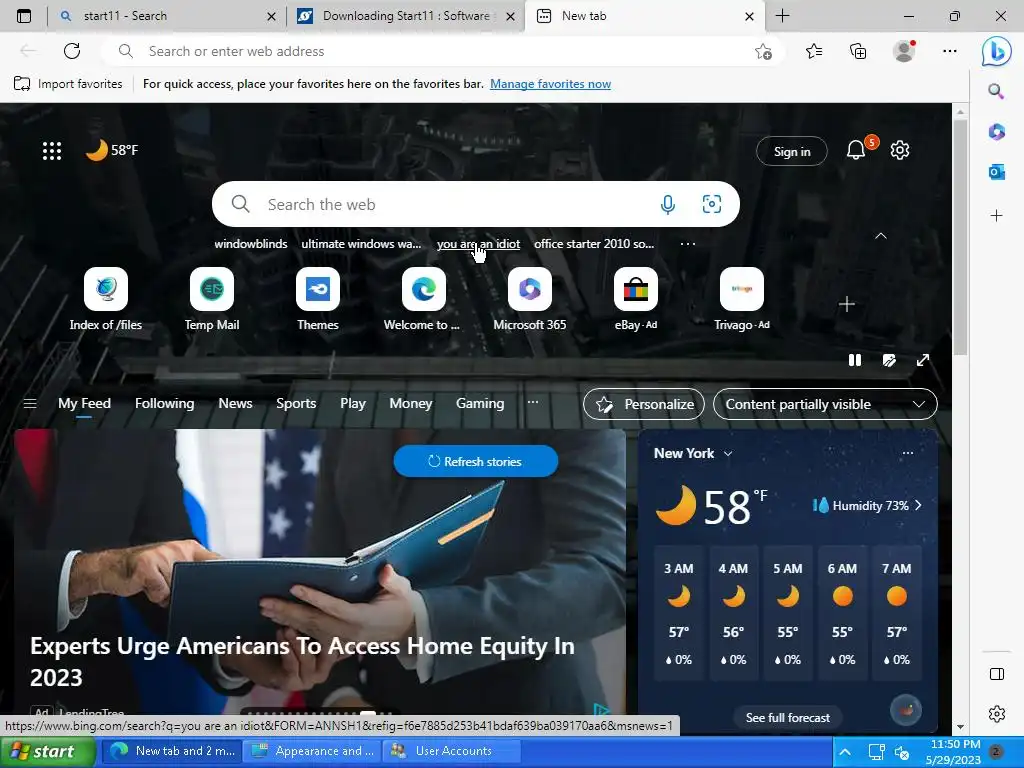The image size is (1024, 768).
Task: Click Manage favorites now link
Action: pyautogui.click(x=551, y=84)
